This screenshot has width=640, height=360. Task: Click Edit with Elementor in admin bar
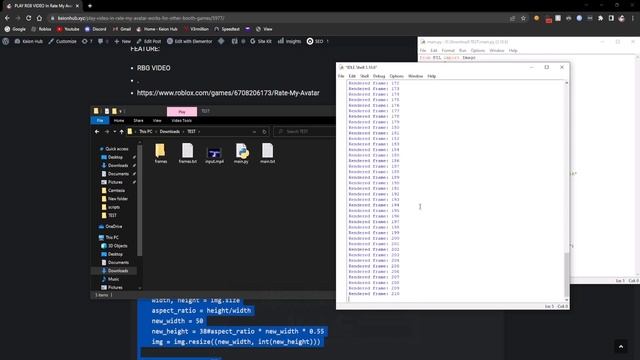click(x=189, y=41)
